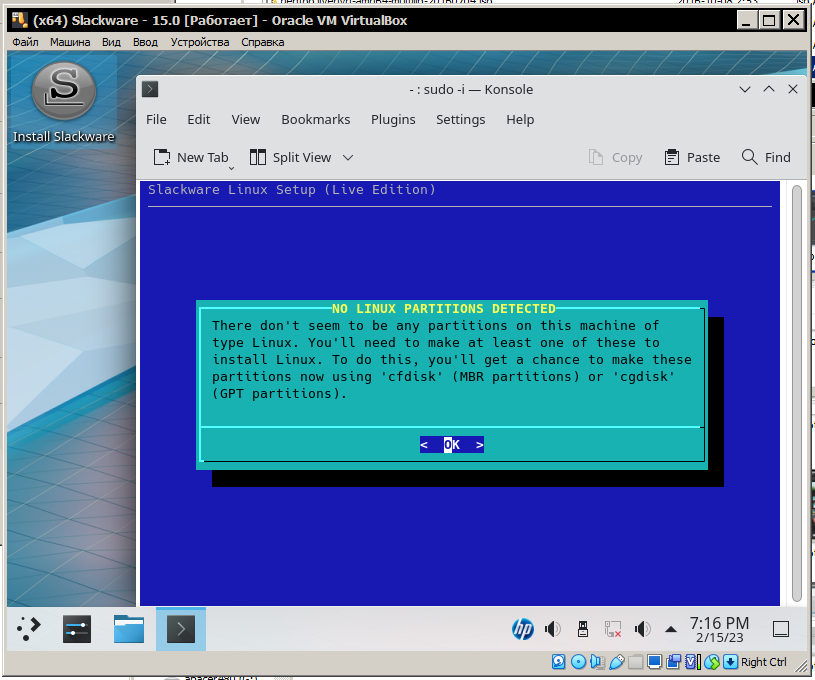
Task: Expand hidden system tray icons arrow
Action: click(671, 630)
